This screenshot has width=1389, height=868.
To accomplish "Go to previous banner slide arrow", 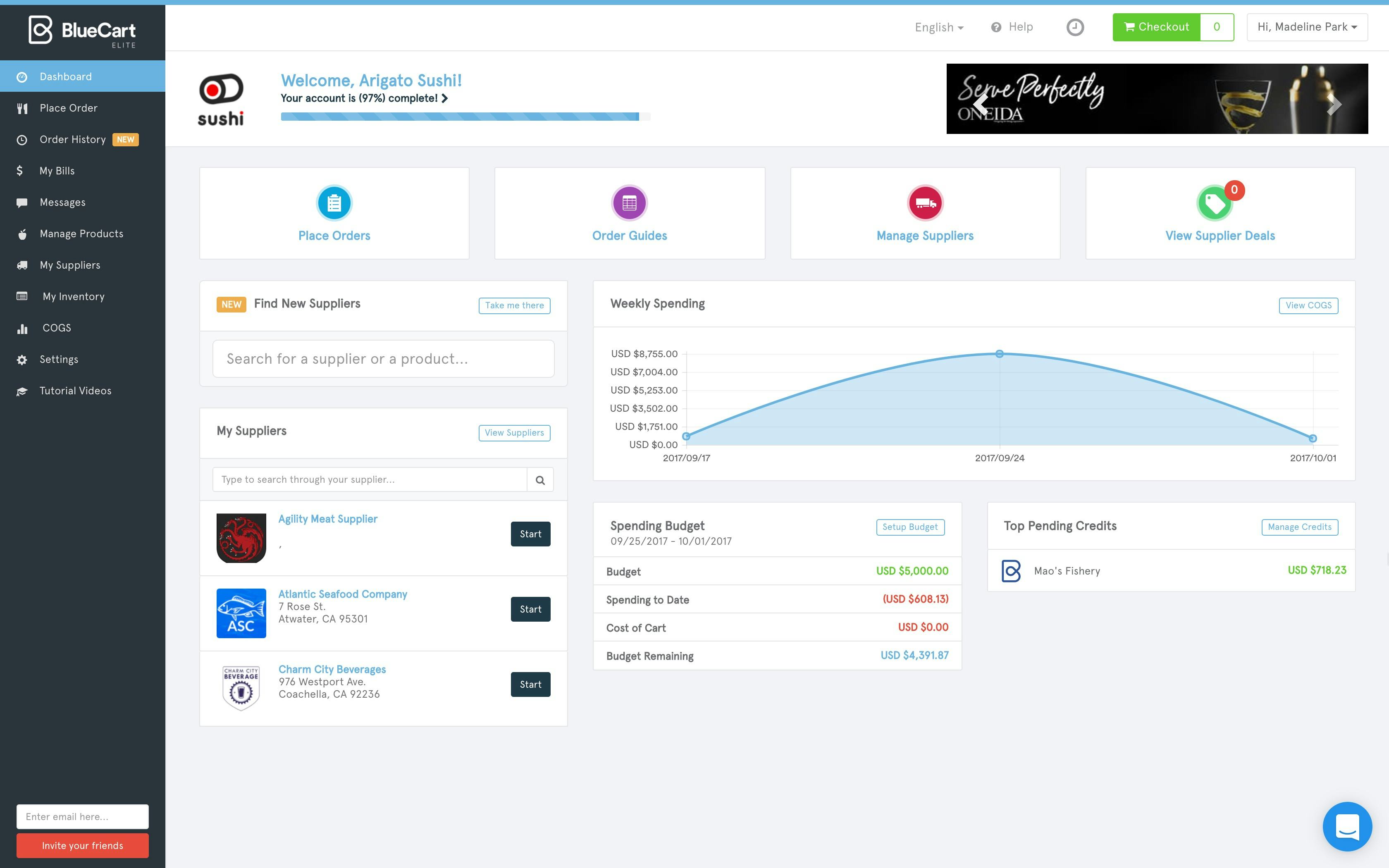I will coord(980,104).
